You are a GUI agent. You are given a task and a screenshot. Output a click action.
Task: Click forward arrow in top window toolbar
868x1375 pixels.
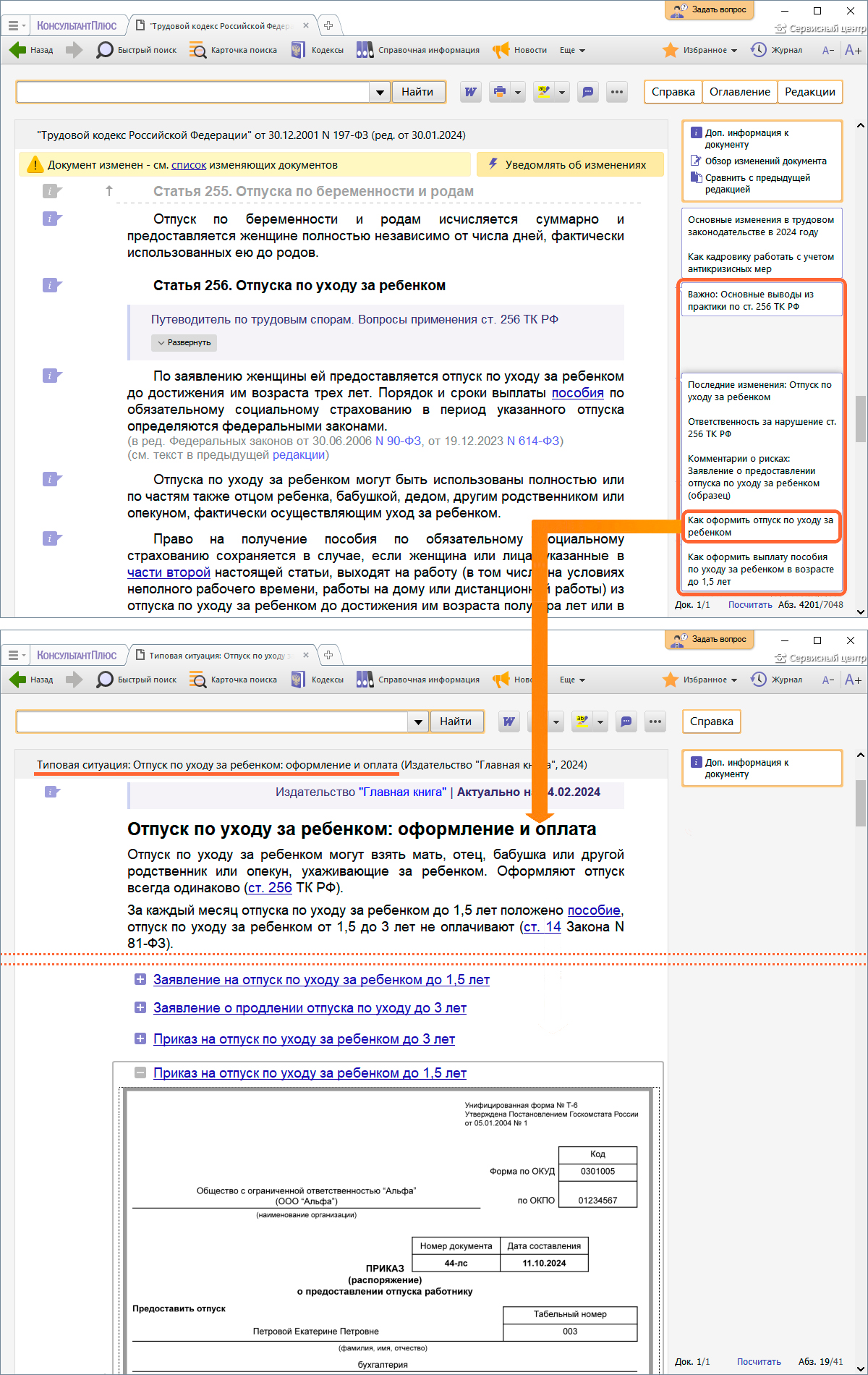[x=74, y=50]
